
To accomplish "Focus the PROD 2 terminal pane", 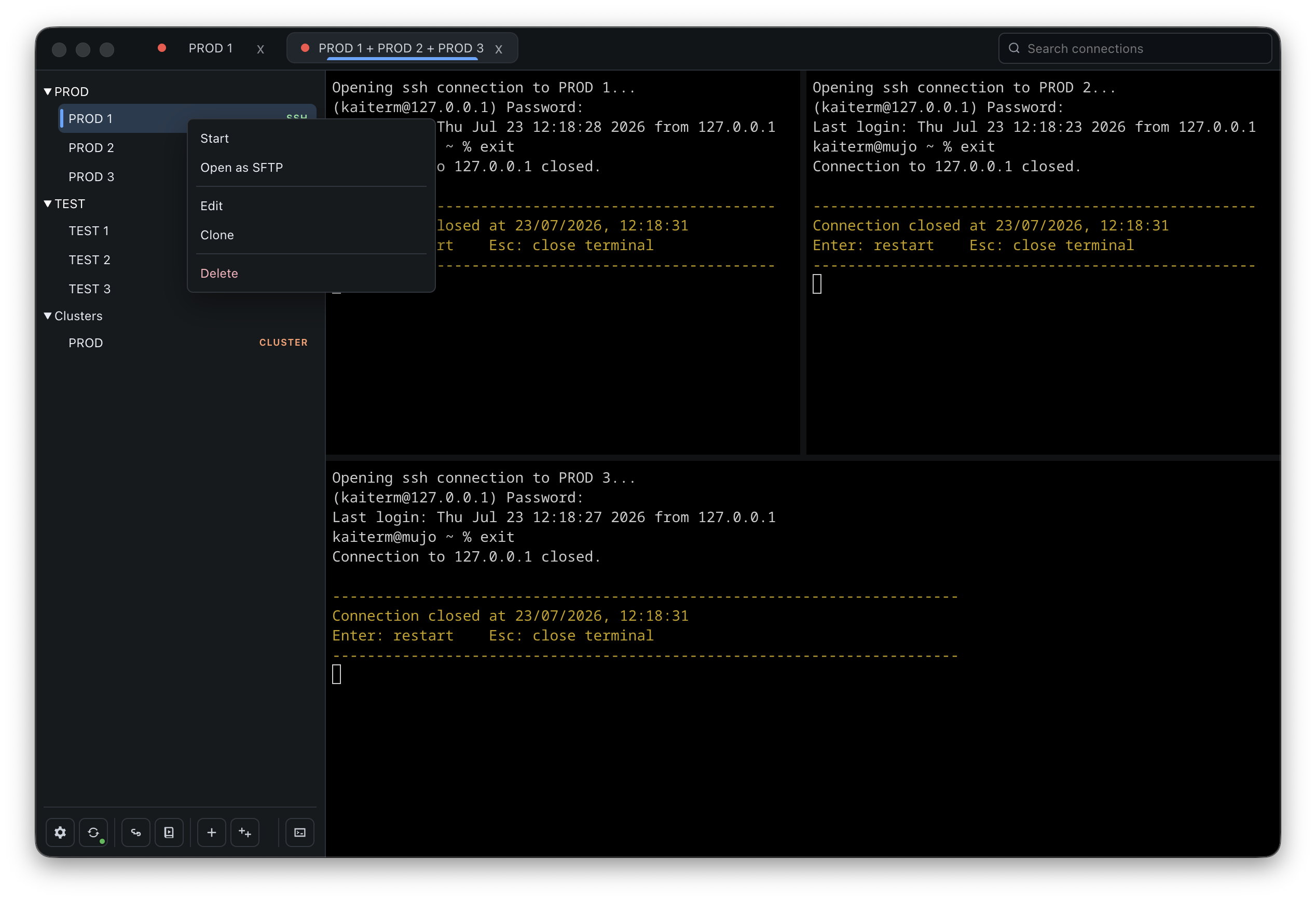I will tap(1043, 262).
